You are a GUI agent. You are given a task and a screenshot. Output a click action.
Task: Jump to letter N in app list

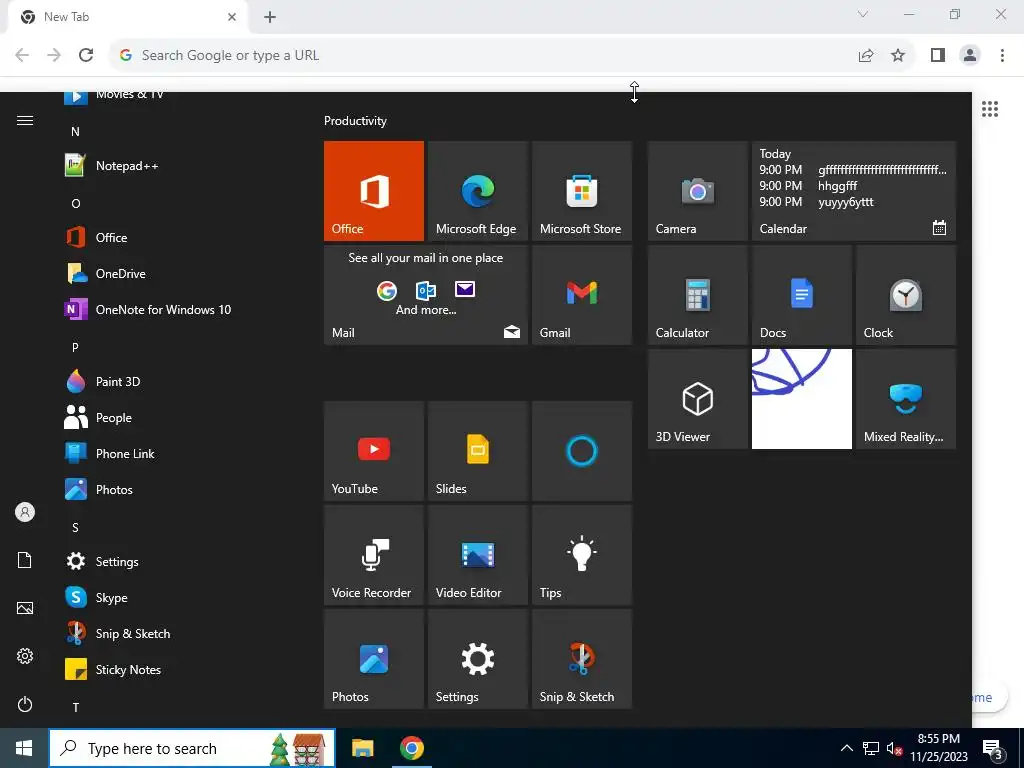click(x=75, y=132)
